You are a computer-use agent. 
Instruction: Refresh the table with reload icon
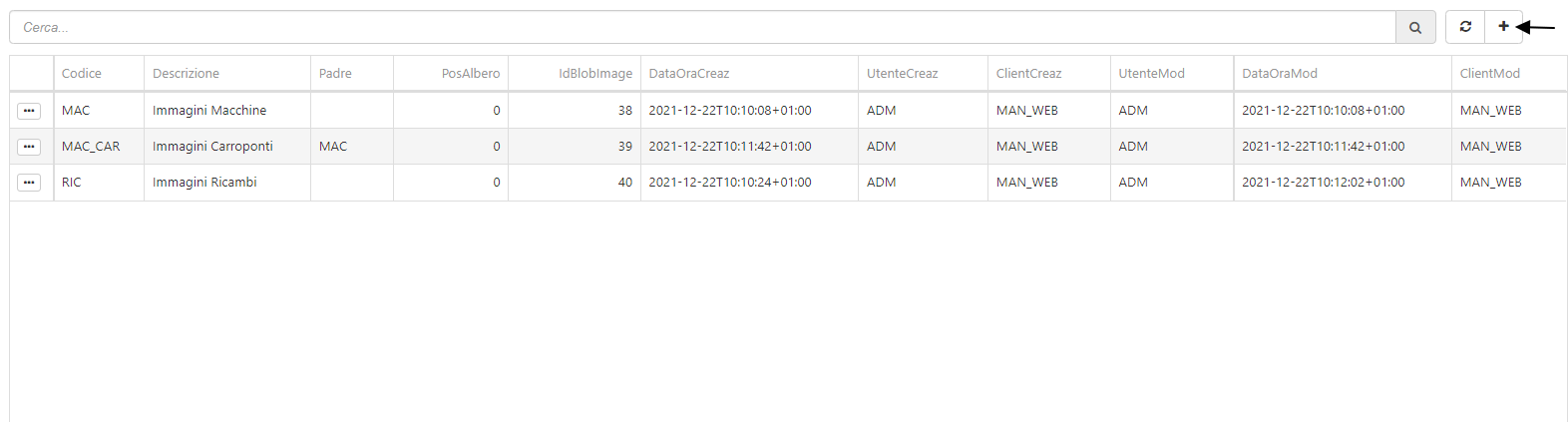pyautogui.click(x=1465, y=27)
